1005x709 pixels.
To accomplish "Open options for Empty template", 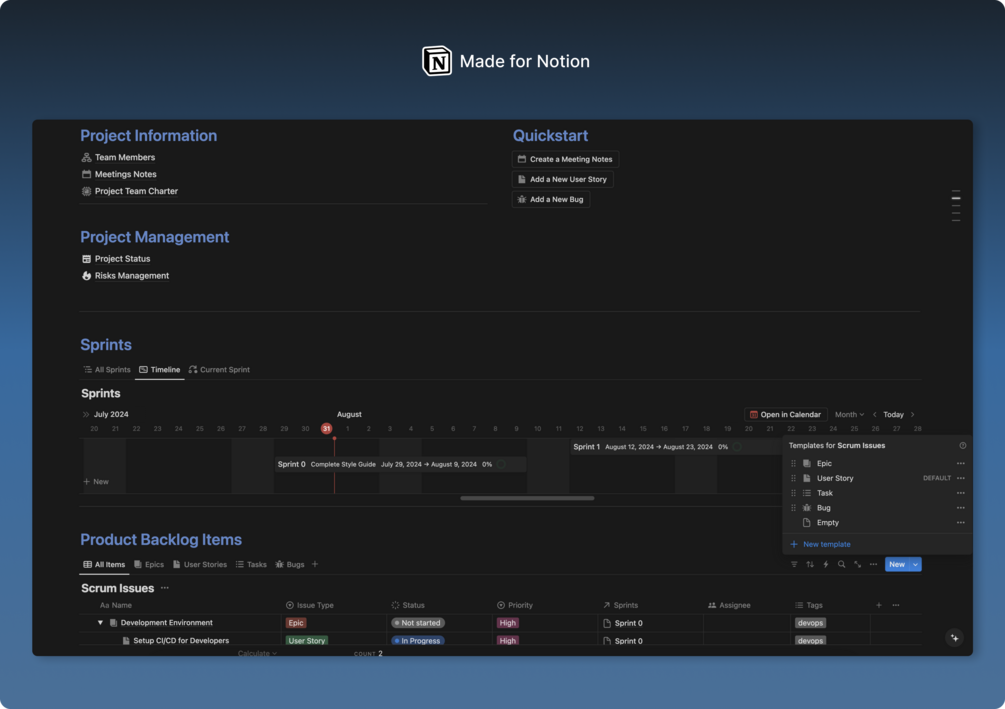I will point(960,522).
